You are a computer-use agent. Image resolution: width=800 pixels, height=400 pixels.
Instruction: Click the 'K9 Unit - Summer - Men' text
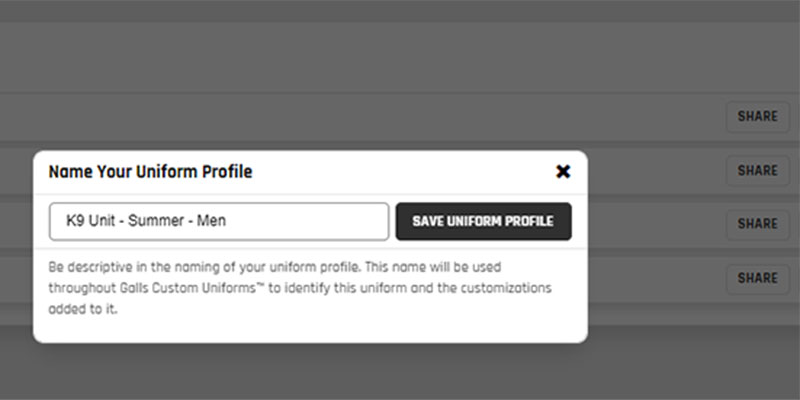tap(145, 222)
